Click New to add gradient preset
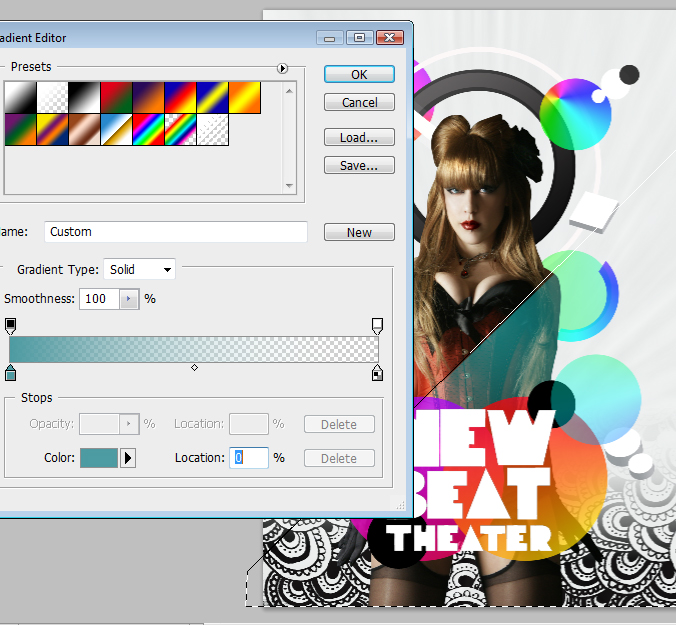Viewport: 676px width, 625px height. 359,232
